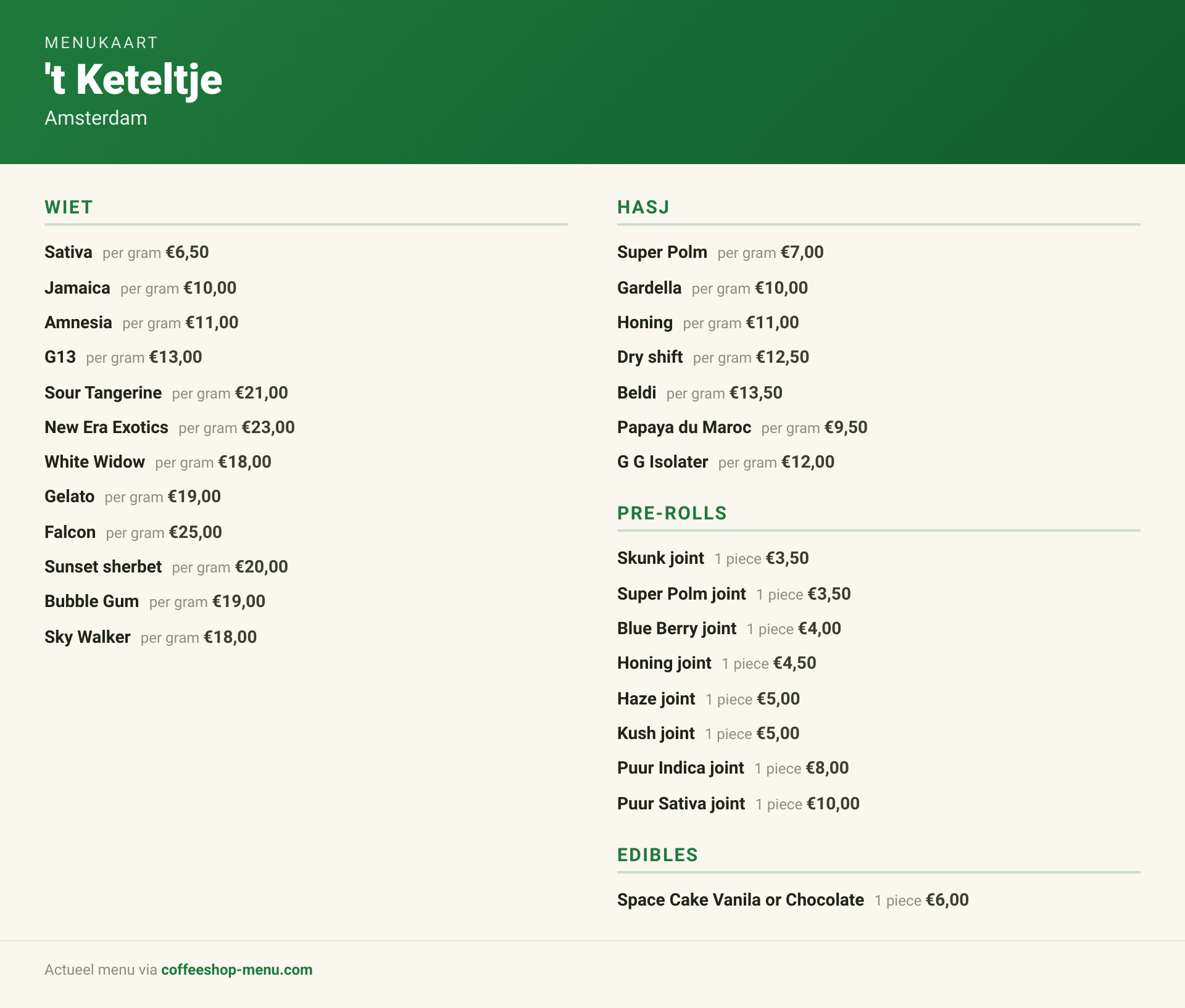Click the €4,00 Blue Berry joint price

(820, 629)
